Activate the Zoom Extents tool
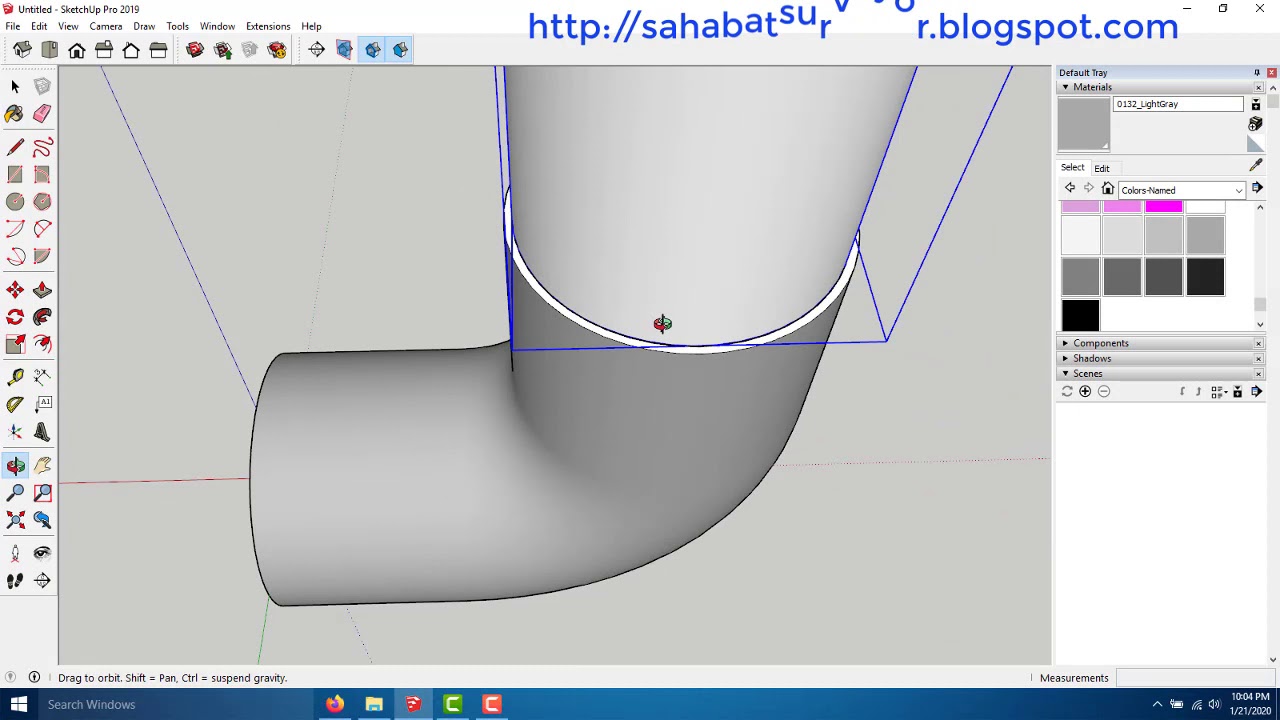This screenshot has height=720, width=1280. click(15, 520)
